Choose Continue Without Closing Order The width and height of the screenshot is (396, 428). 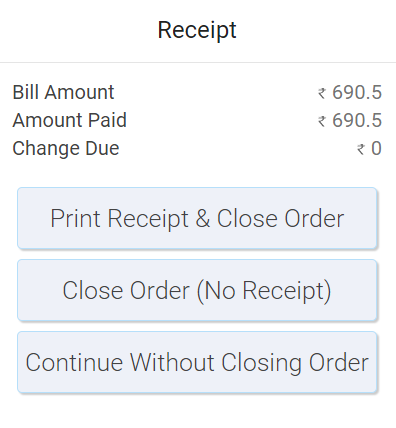(197, 362)
